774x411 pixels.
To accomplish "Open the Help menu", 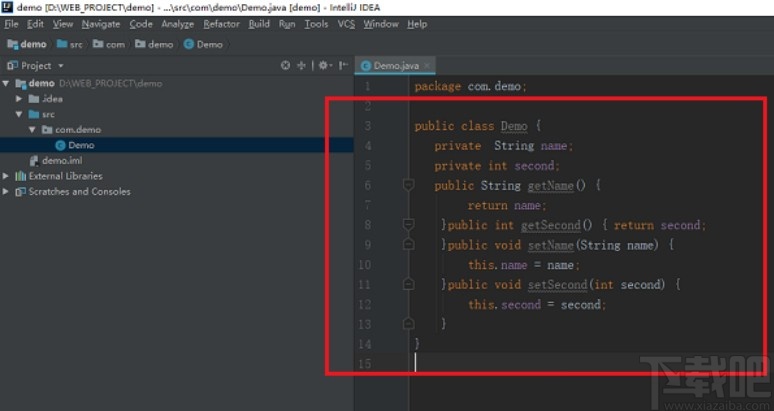I will [x=417, y=24].
